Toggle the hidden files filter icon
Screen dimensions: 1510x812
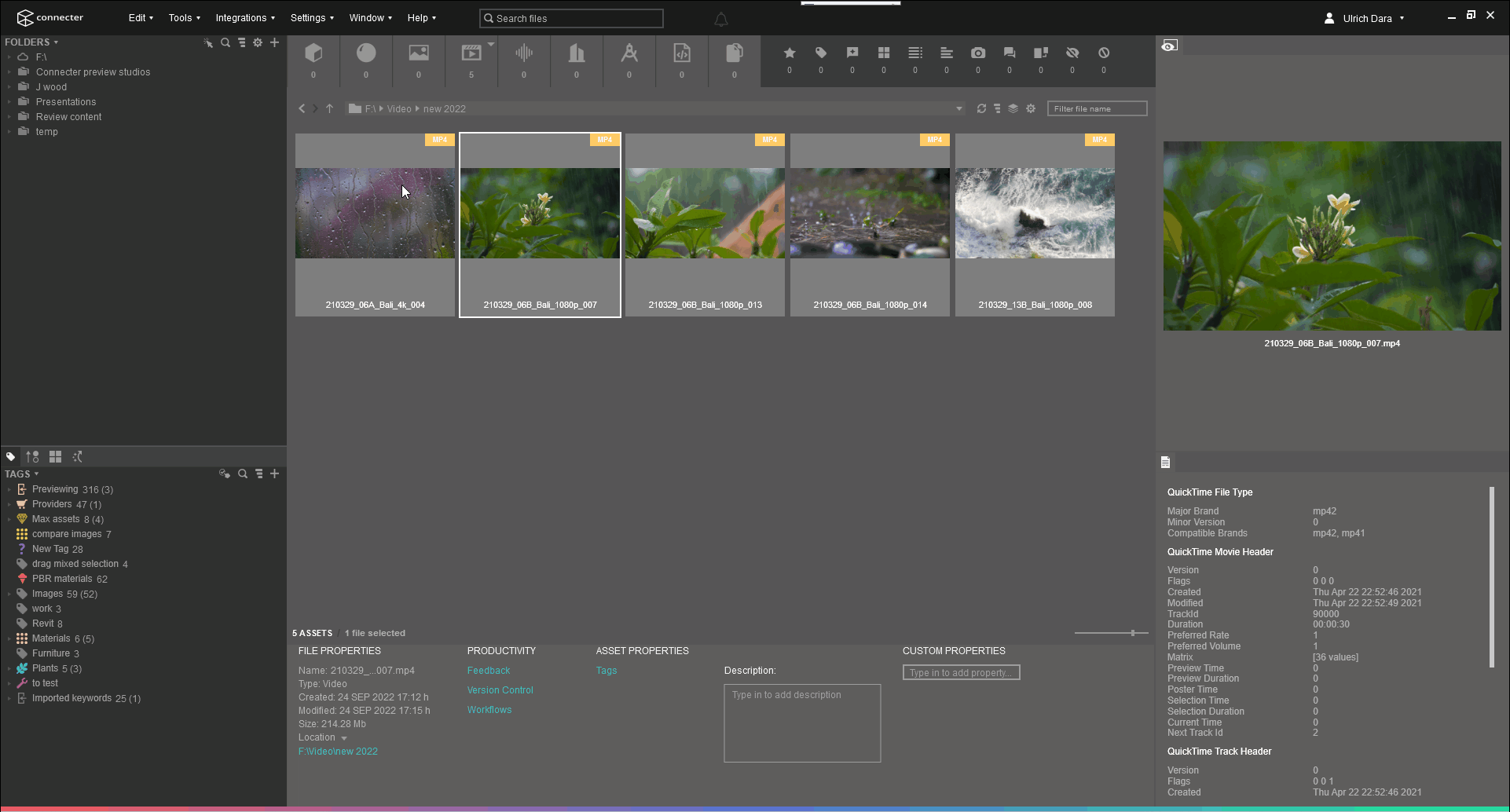tap(1072, 53)
